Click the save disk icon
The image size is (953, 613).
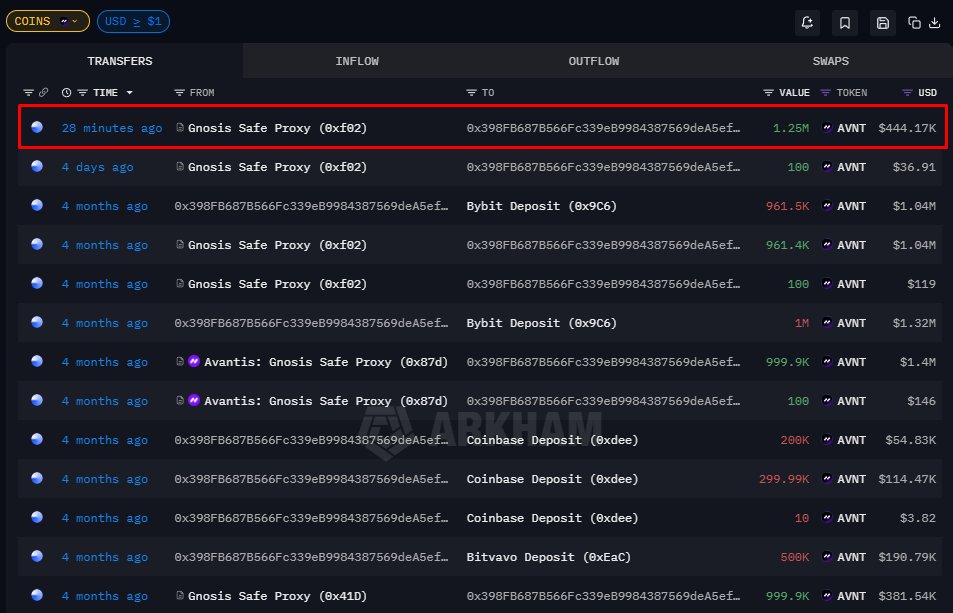882,22
